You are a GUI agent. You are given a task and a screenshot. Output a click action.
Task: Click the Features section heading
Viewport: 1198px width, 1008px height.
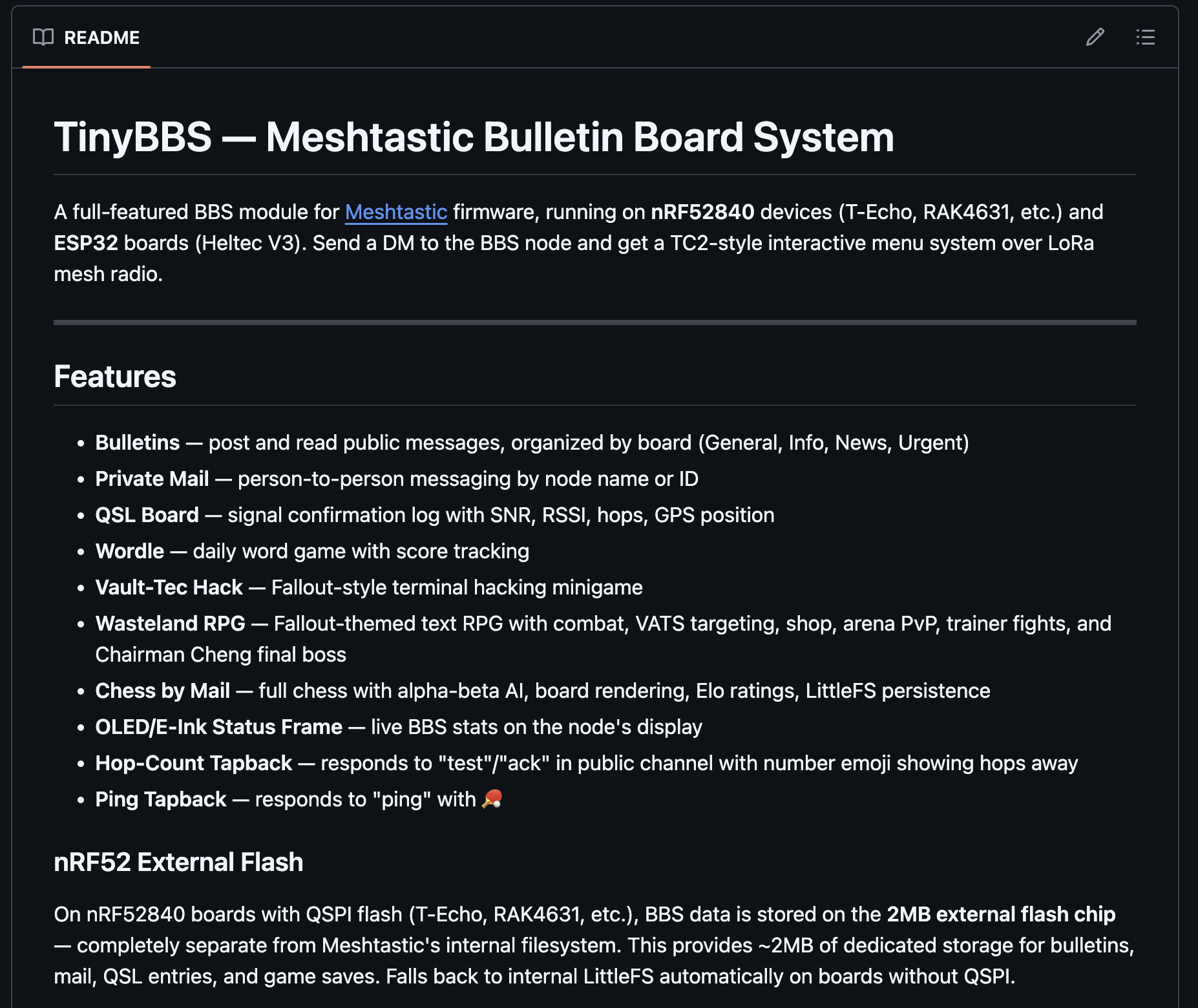(115, 377)
